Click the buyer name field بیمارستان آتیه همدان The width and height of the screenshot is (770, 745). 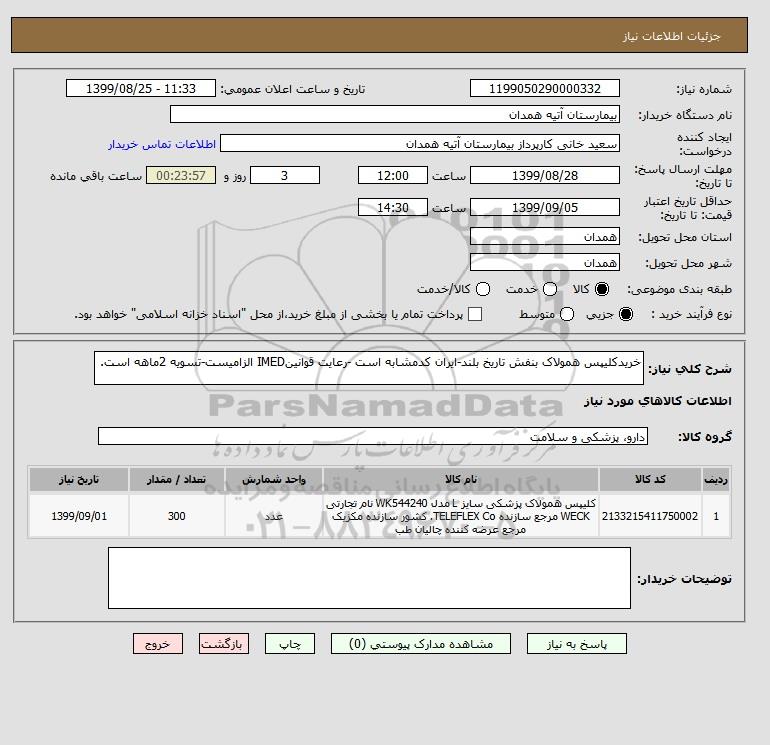click(x=395, y=114)
